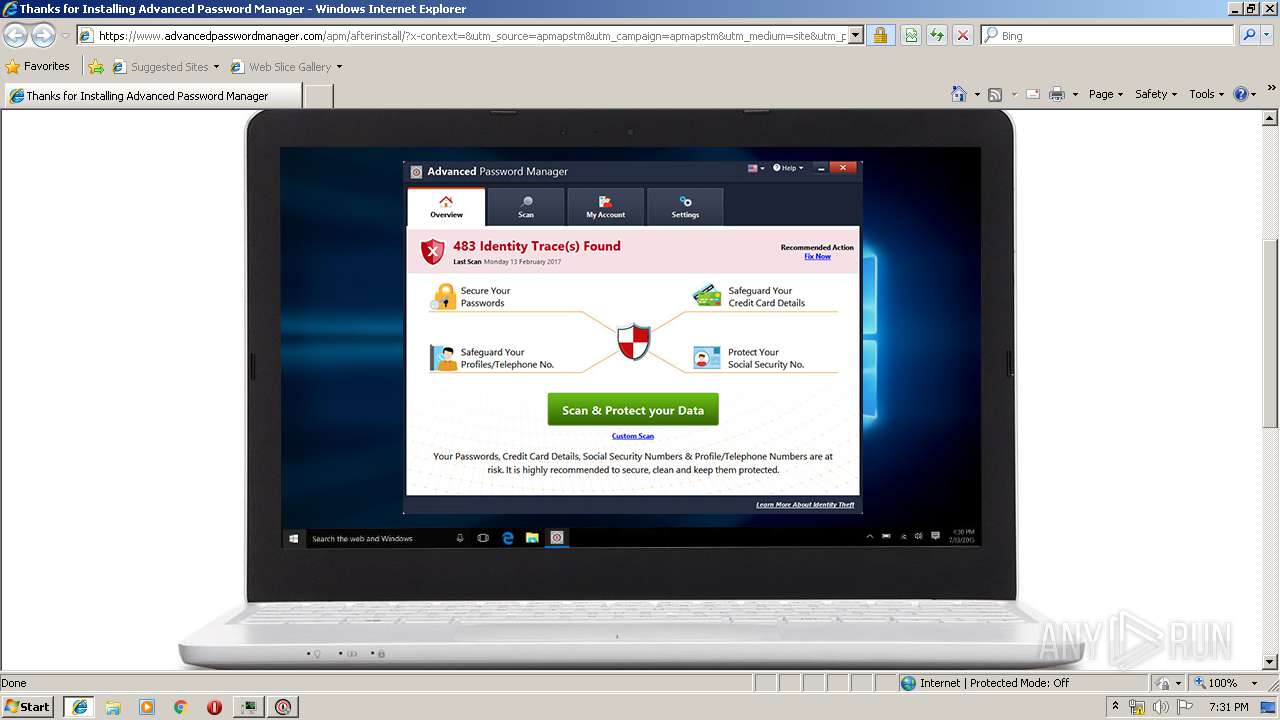Go to the Home page icon

(x=959, y=94)
